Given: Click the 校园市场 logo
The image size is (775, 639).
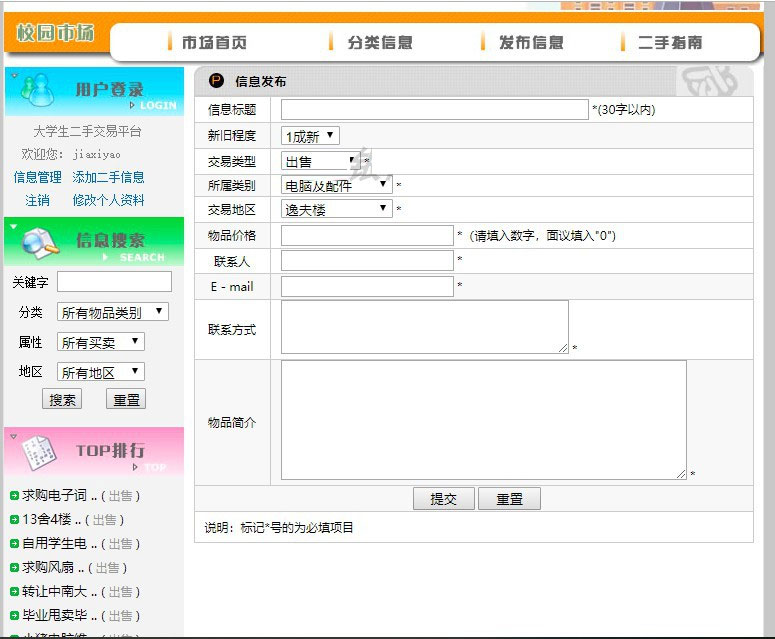Looking at the screenshot, I should coord(55,33).
